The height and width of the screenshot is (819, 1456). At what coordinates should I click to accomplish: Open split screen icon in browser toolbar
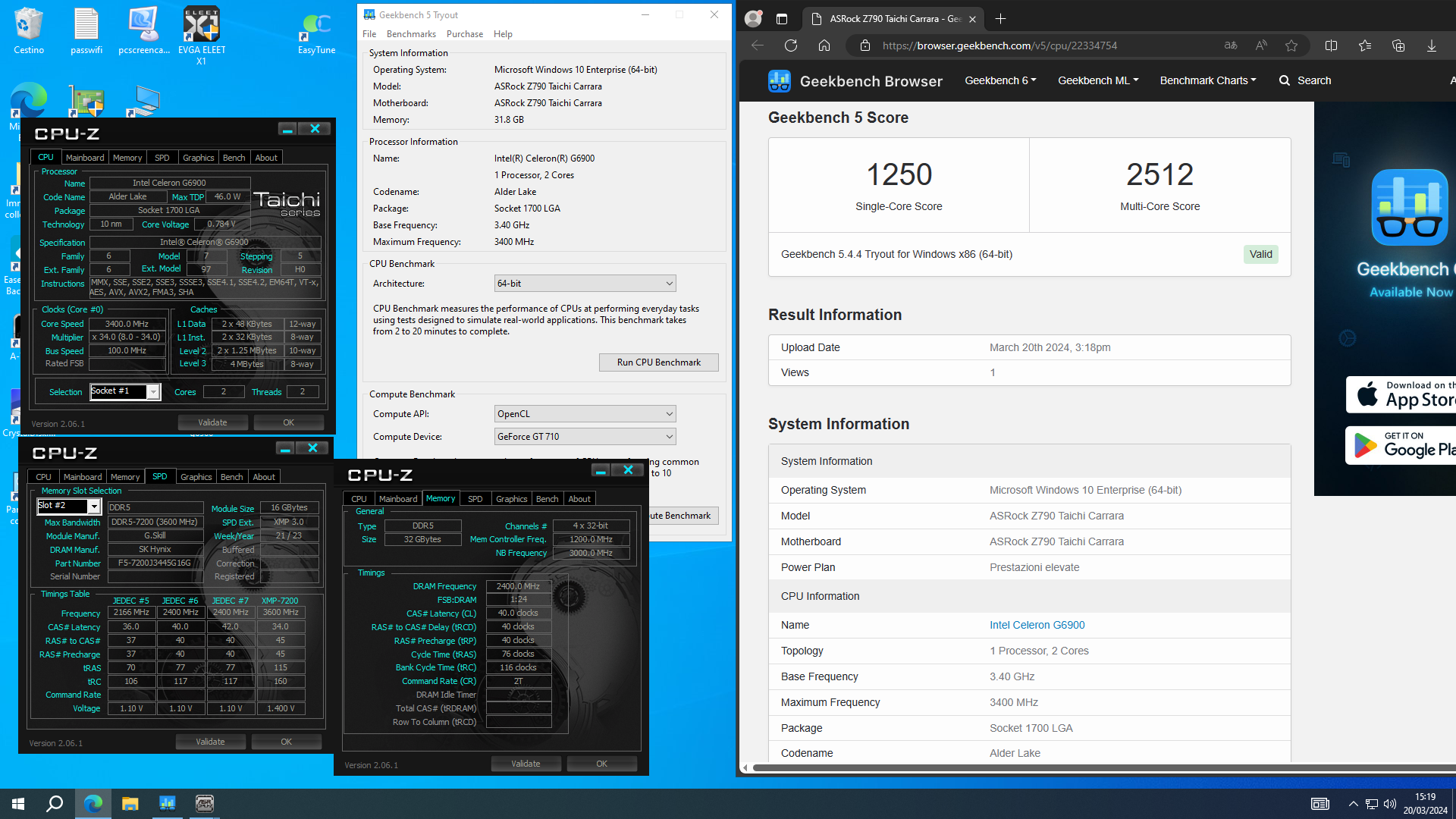coord(1331,45)
